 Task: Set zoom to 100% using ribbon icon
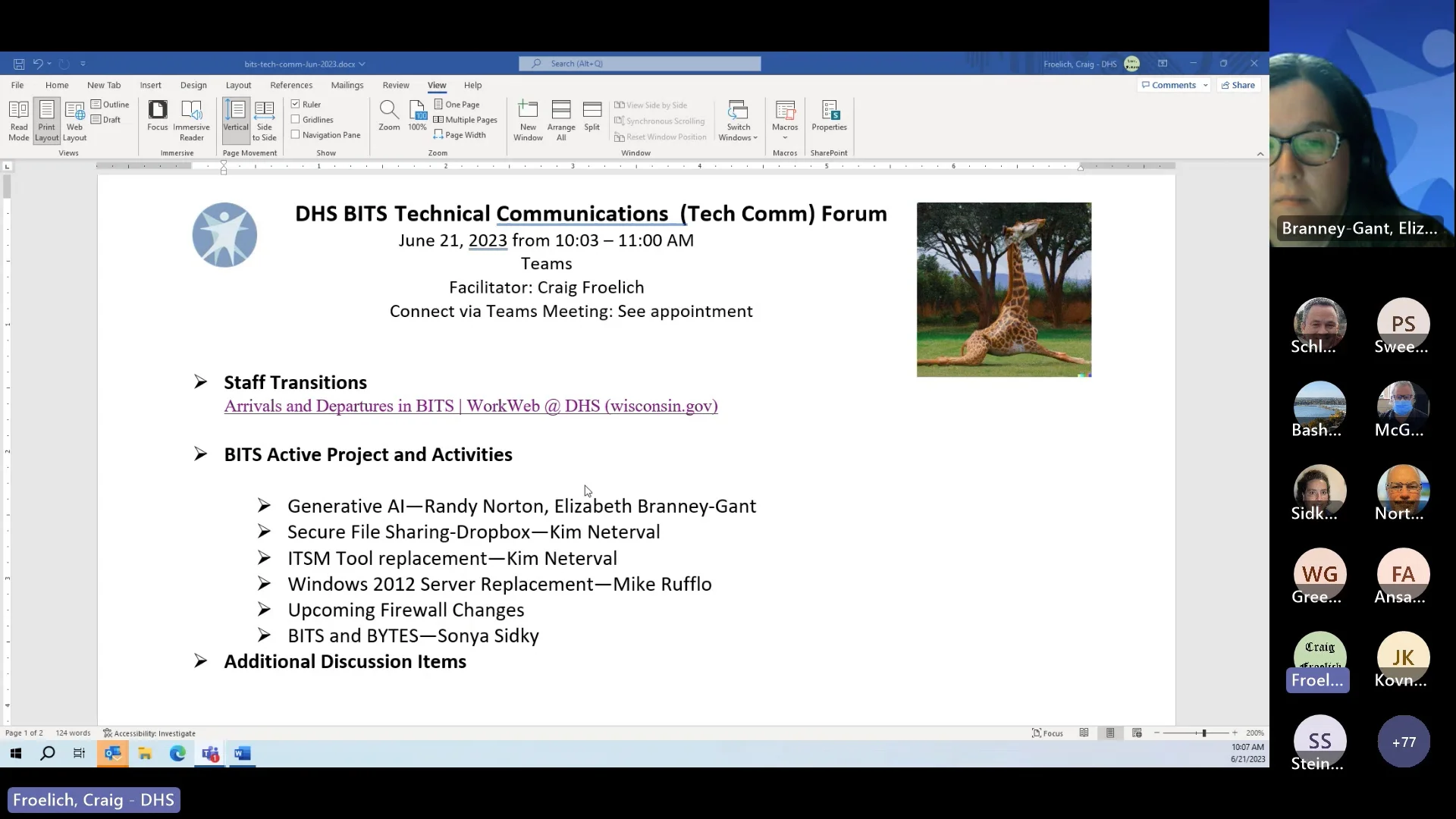pos(417,115)
